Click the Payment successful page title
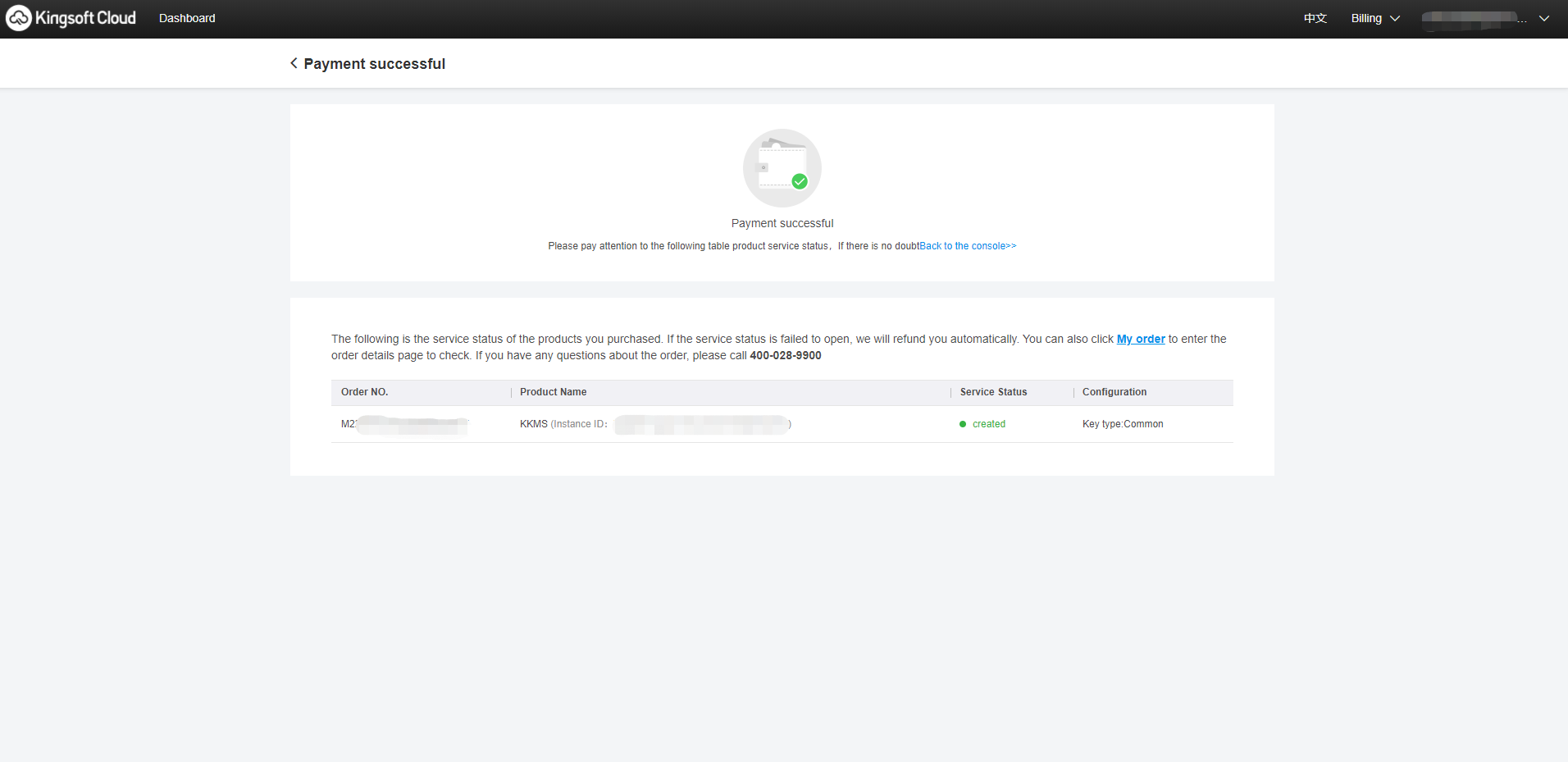 [x=375, y=63]
